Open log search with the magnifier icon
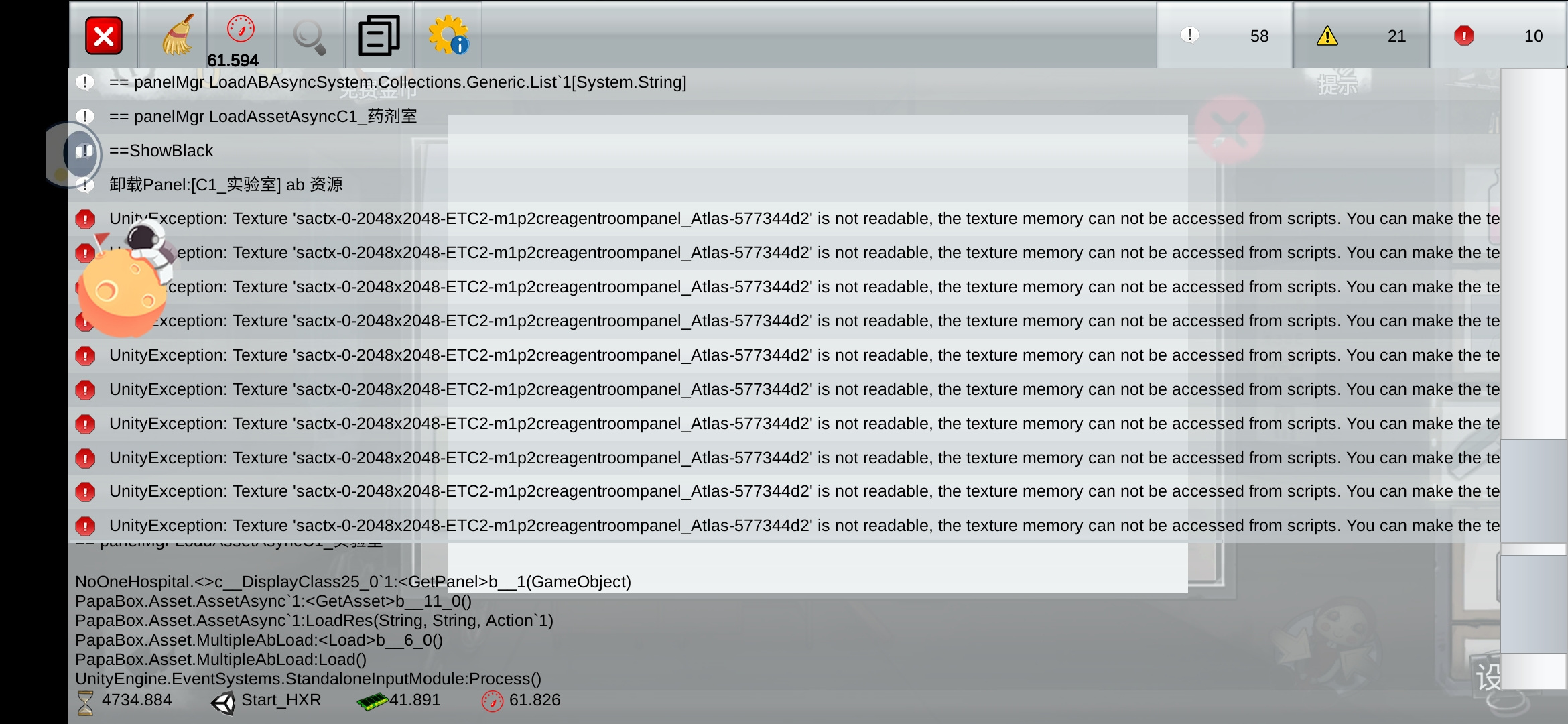 tap(310, 36)
